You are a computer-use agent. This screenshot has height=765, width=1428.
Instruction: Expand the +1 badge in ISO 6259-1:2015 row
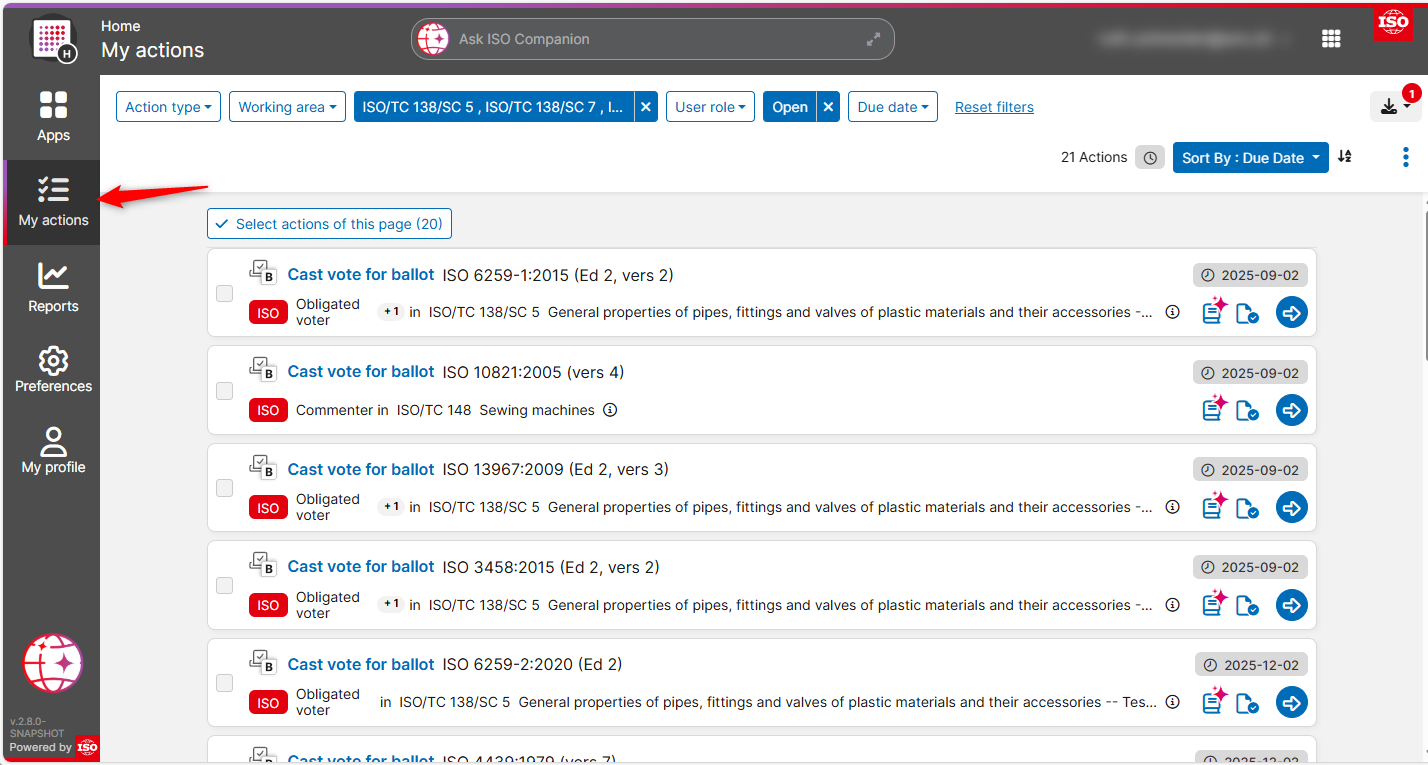391,312
